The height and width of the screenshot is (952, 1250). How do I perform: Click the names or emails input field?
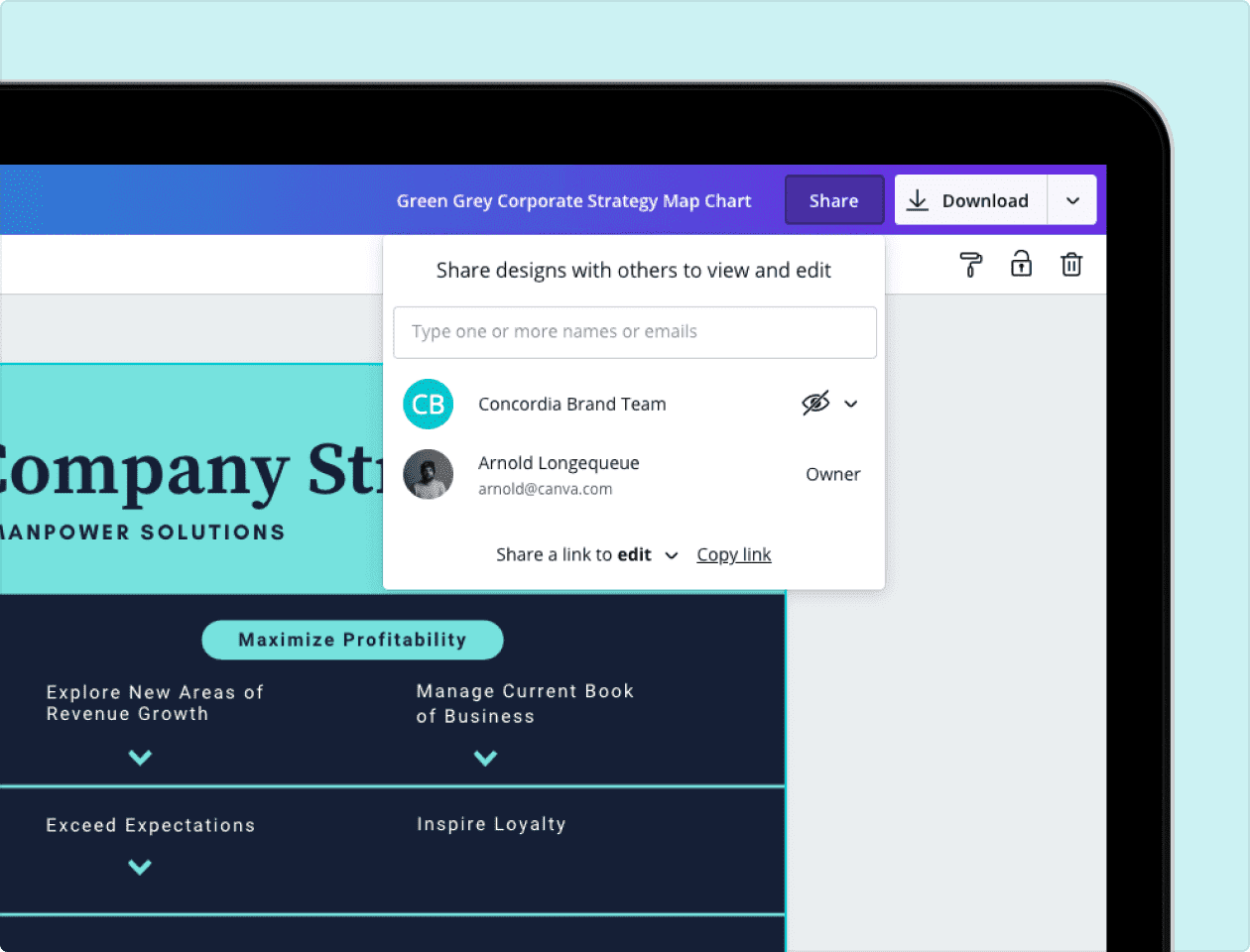(x=635, y=332)
